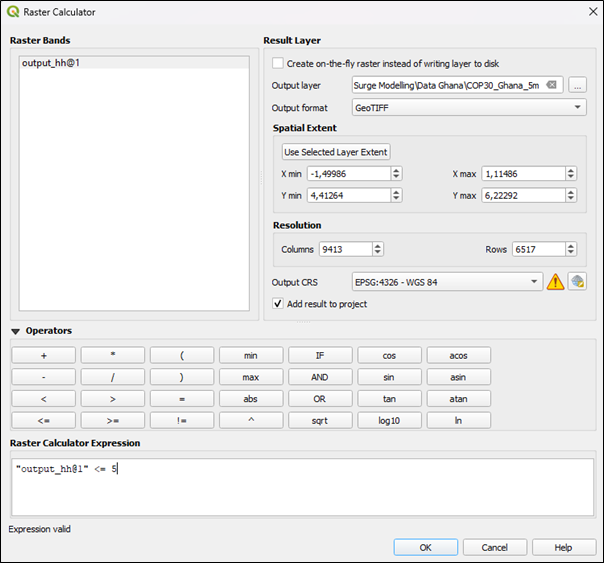Insert the less-than-or-equal operator
This screenshot has height=563, width=604.
point(44,420)
